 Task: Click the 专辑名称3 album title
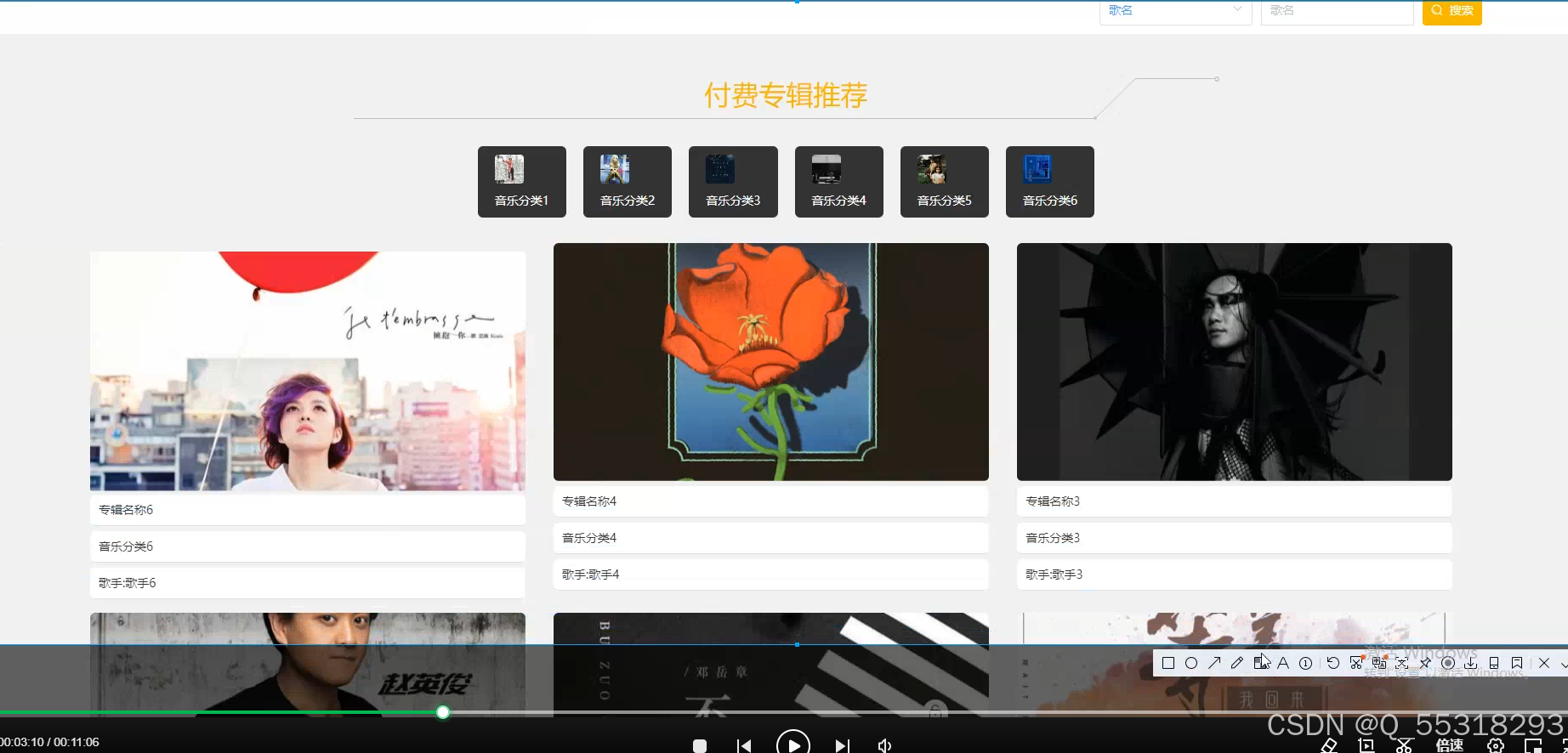coord(1053,501)
